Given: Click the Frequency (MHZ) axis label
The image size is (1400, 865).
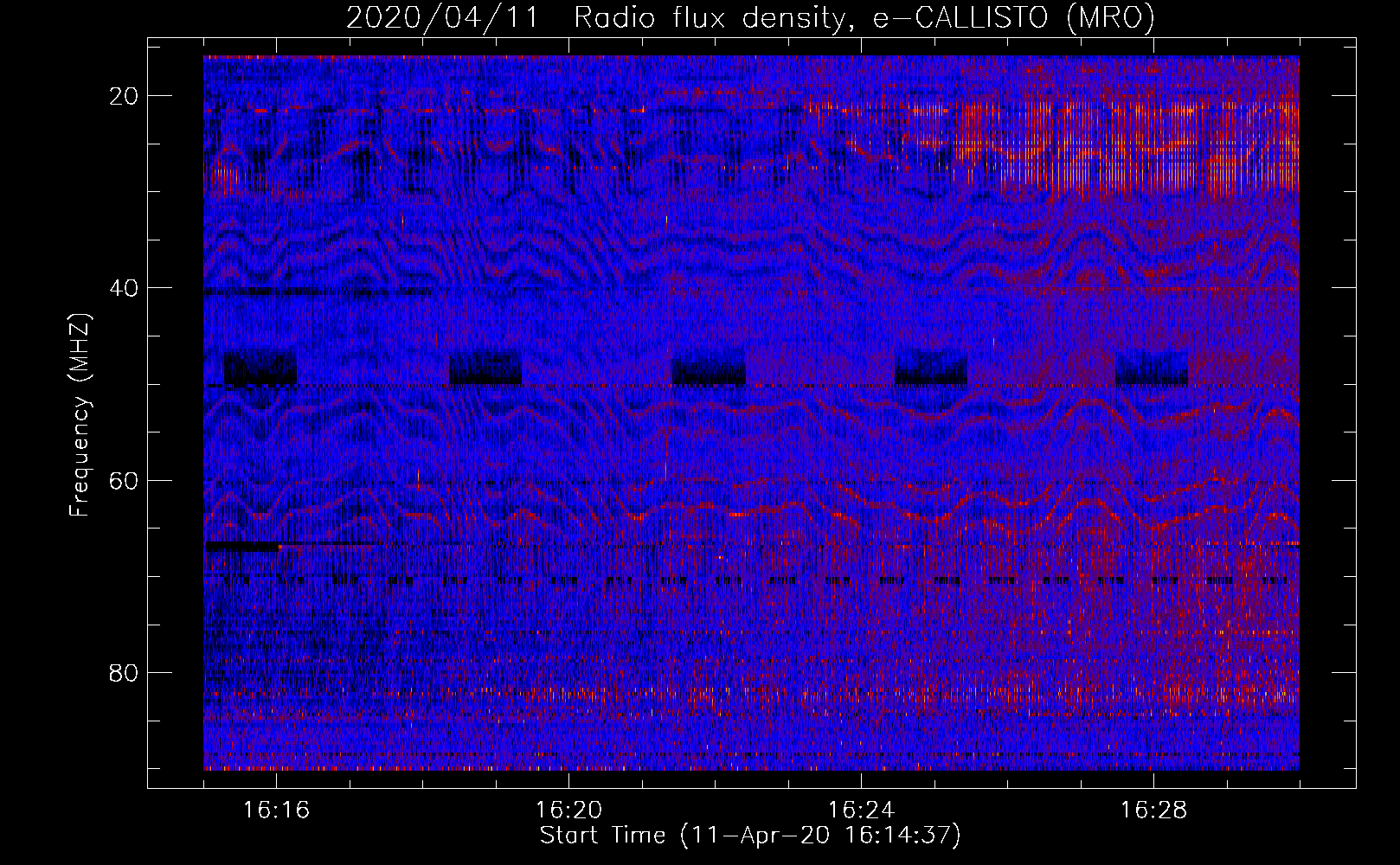Looking at the screenshot, I should point(80,415).
